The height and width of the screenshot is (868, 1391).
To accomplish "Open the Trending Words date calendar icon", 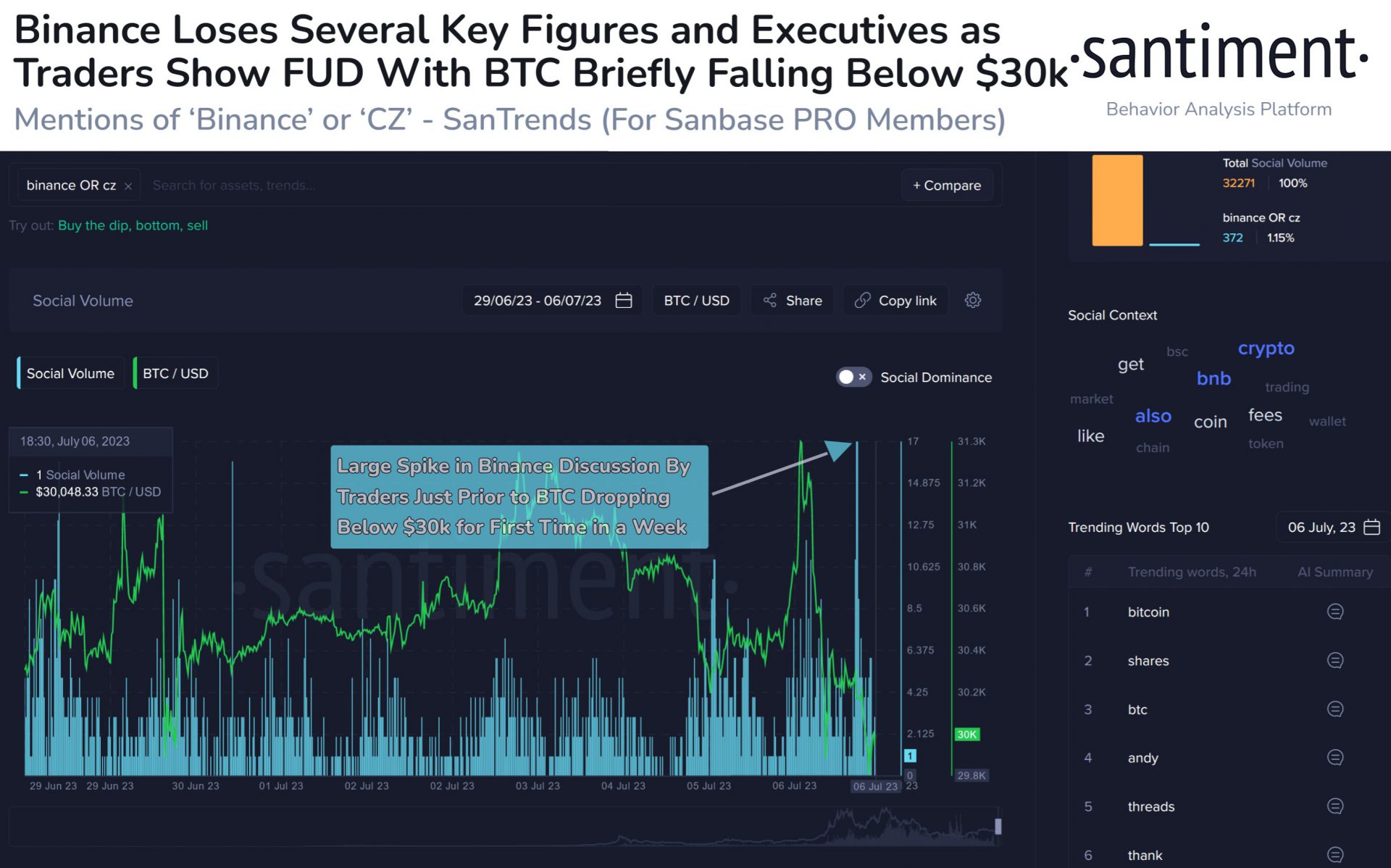I will [1368, 527].
